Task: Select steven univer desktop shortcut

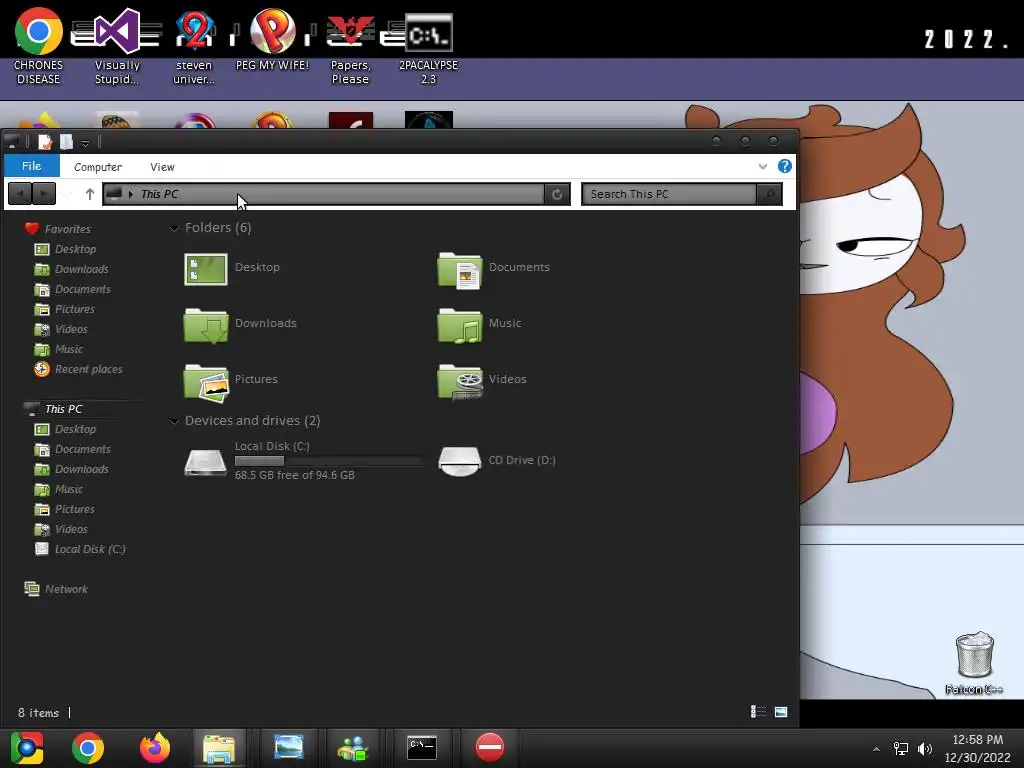Action: (x=194, y=47)
